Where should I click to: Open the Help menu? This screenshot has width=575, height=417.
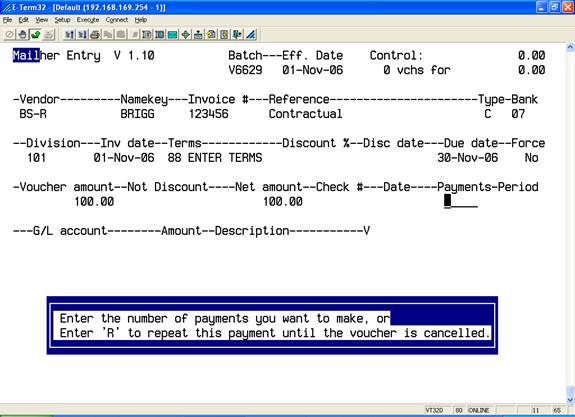140,20
